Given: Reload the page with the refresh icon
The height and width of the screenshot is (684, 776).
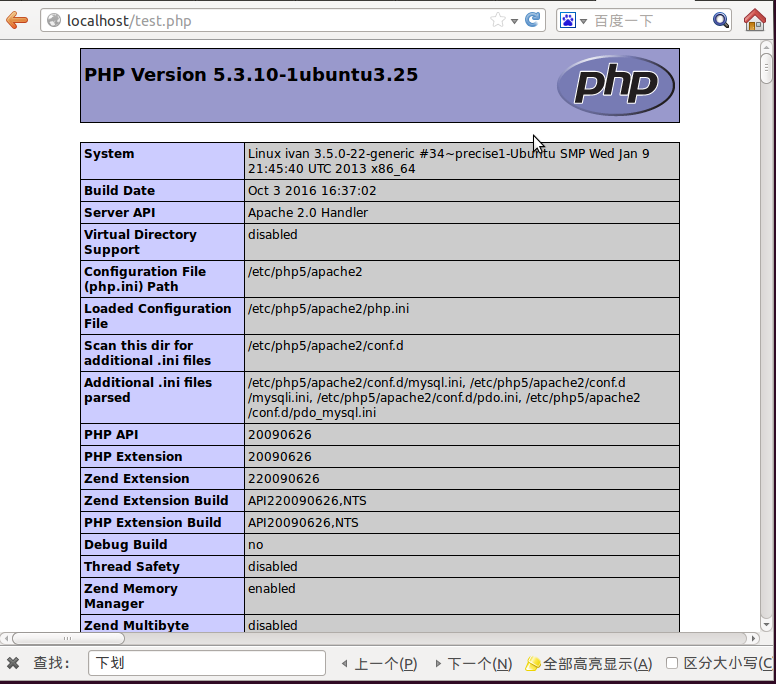Looking at the screenshot, I should 533,20.
